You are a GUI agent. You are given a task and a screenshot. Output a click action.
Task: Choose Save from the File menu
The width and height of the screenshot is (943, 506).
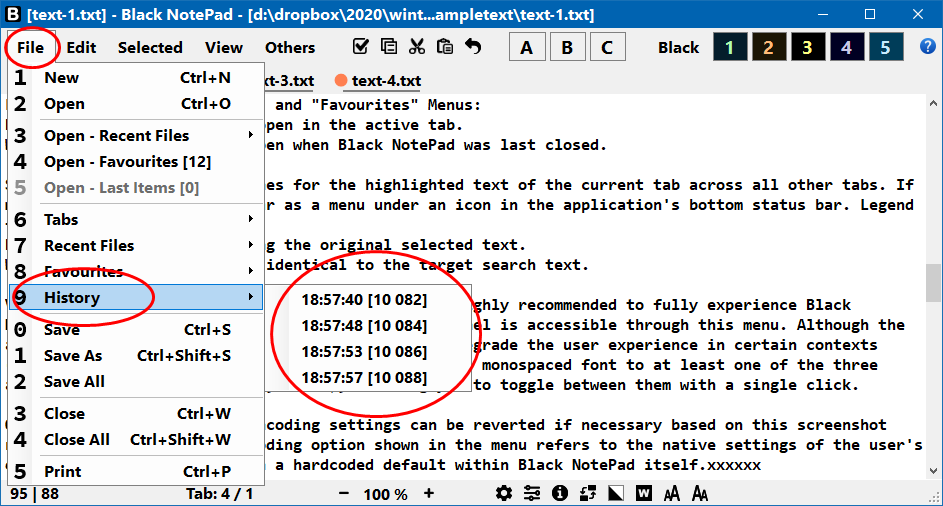(137, 329)
